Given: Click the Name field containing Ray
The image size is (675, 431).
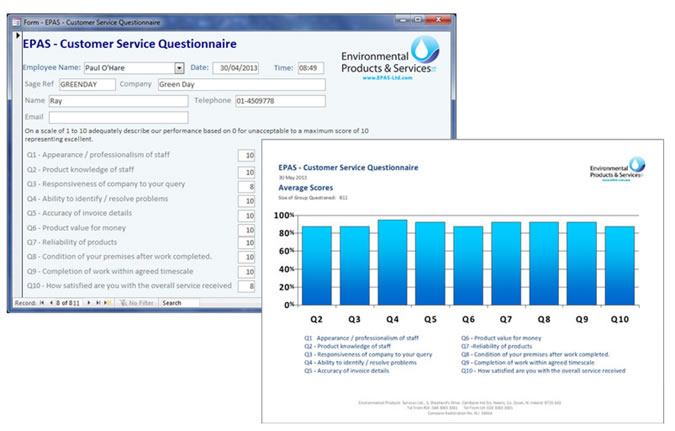Looking at the screenshot, I should click(118, 101).
